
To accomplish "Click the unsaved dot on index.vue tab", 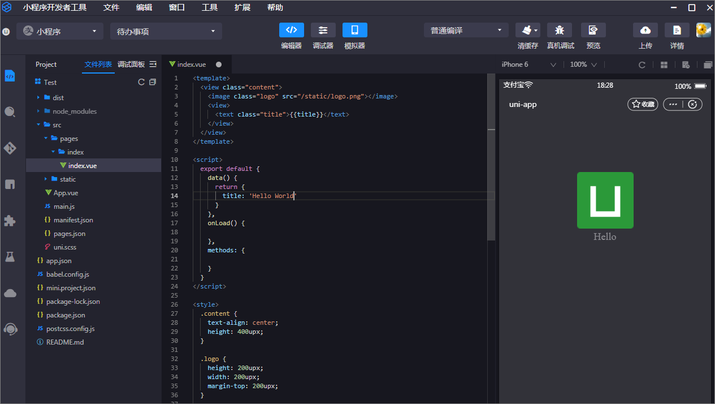I will point(219,64).
